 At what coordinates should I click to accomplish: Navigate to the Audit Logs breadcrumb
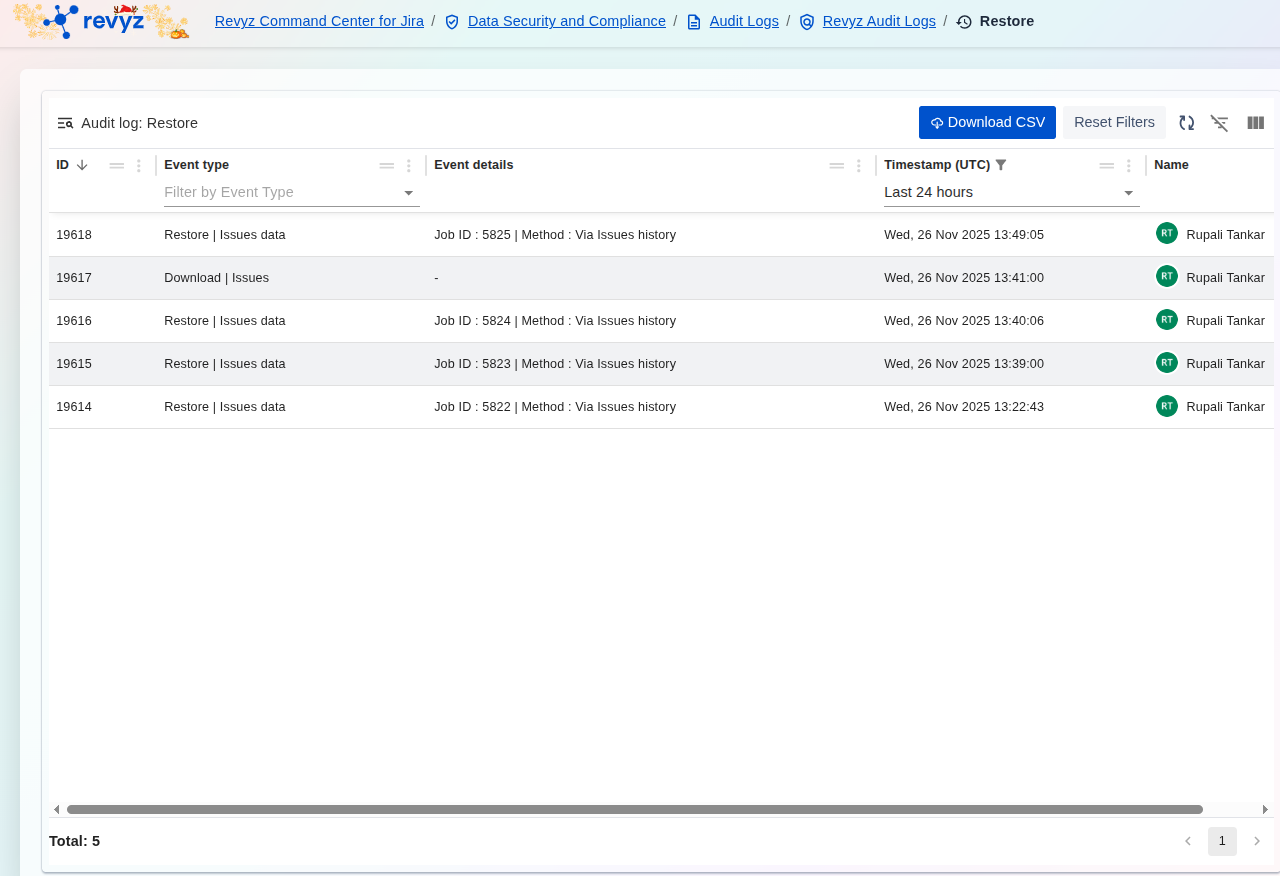pos(744,21)
